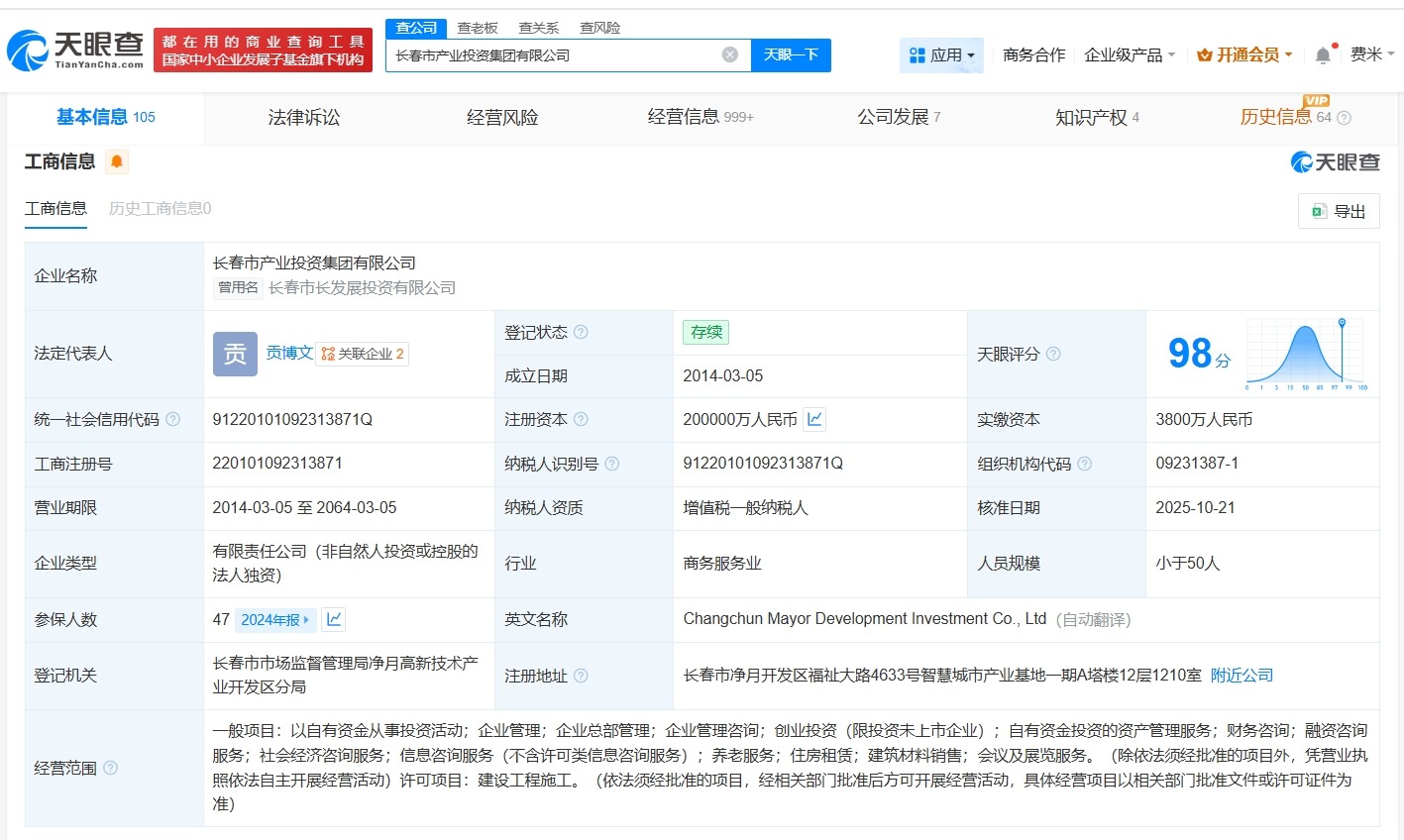1404x840 pixels.
Task: Open the 附近公司 link
Action: (x=1240, y=675)
